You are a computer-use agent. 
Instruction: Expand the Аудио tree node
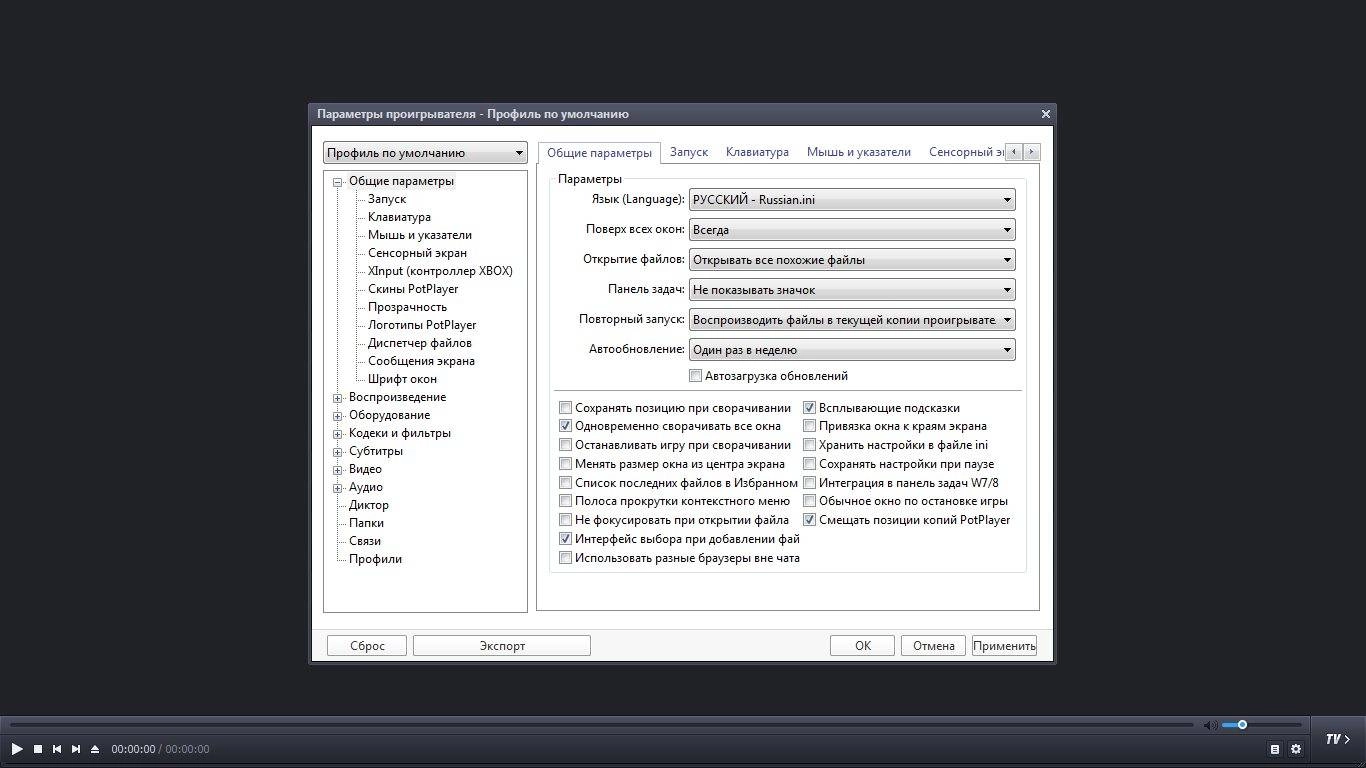click(338, 488)
